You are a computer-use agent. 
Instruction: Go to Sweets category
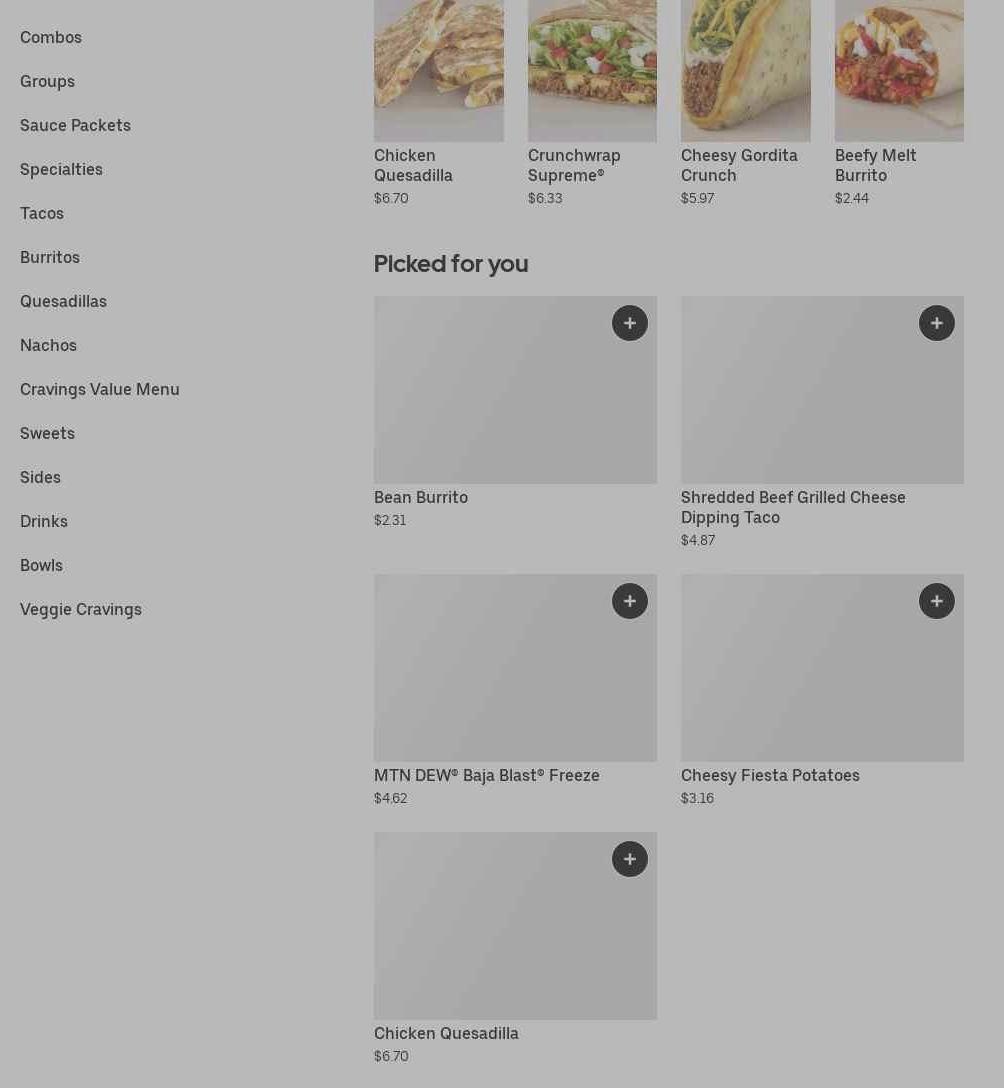(x=47, y=433)
